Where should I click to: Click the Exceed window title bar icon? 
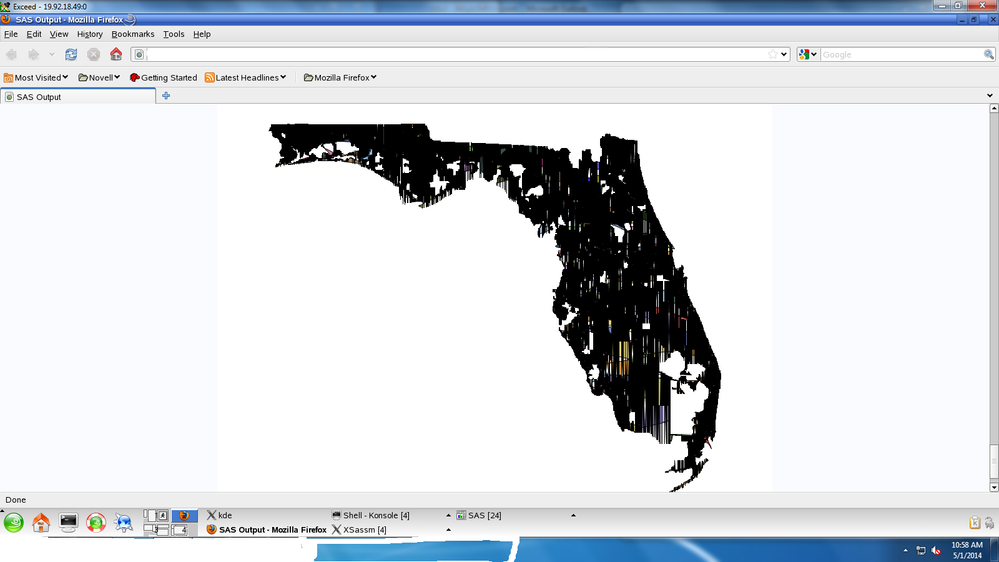[5, 6]
